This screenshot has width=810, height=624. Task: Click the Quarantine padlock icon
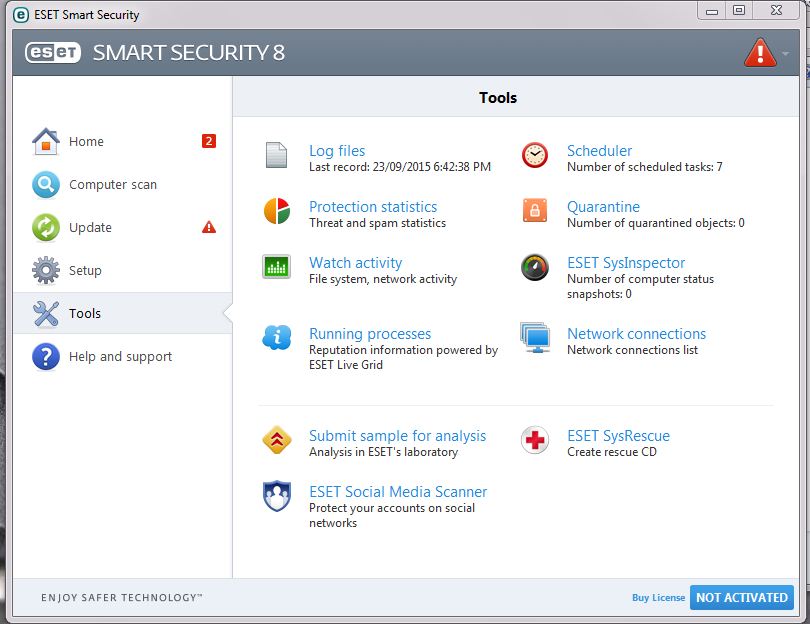535,211
